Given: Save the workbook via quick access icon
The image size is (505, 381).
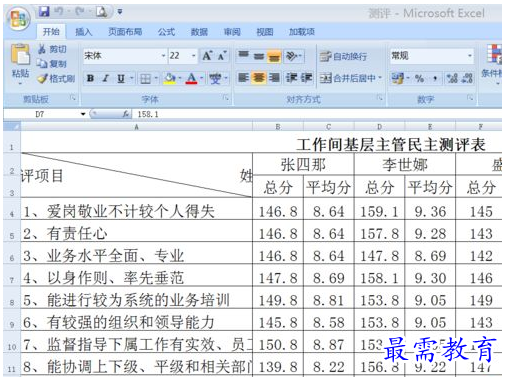Looking at the screenshot, I should pyautogui.click(x=44, y=12).
